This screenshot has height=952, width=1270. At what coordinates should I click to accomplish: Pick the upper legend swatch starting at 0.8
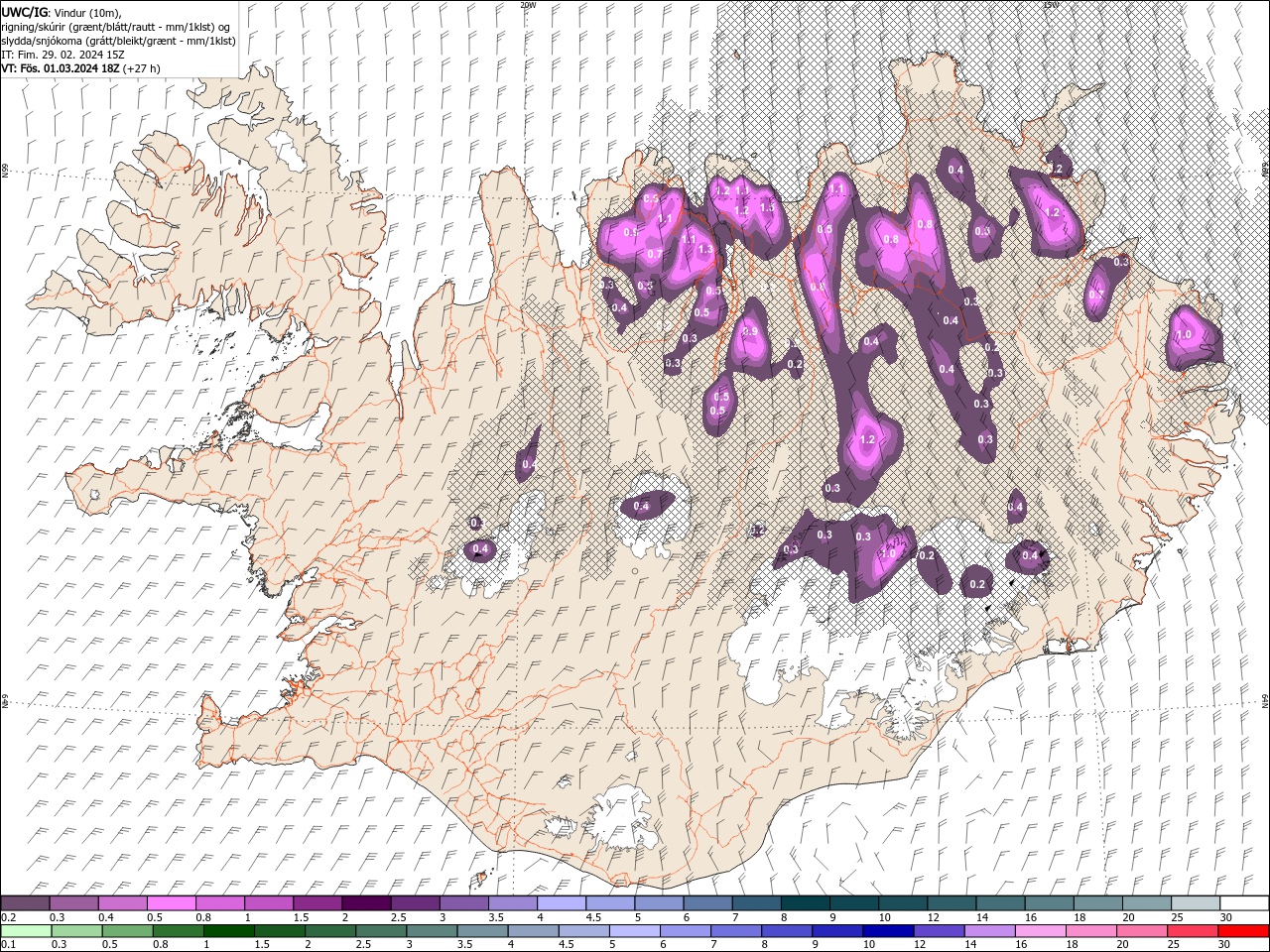[x=219, y=903]
